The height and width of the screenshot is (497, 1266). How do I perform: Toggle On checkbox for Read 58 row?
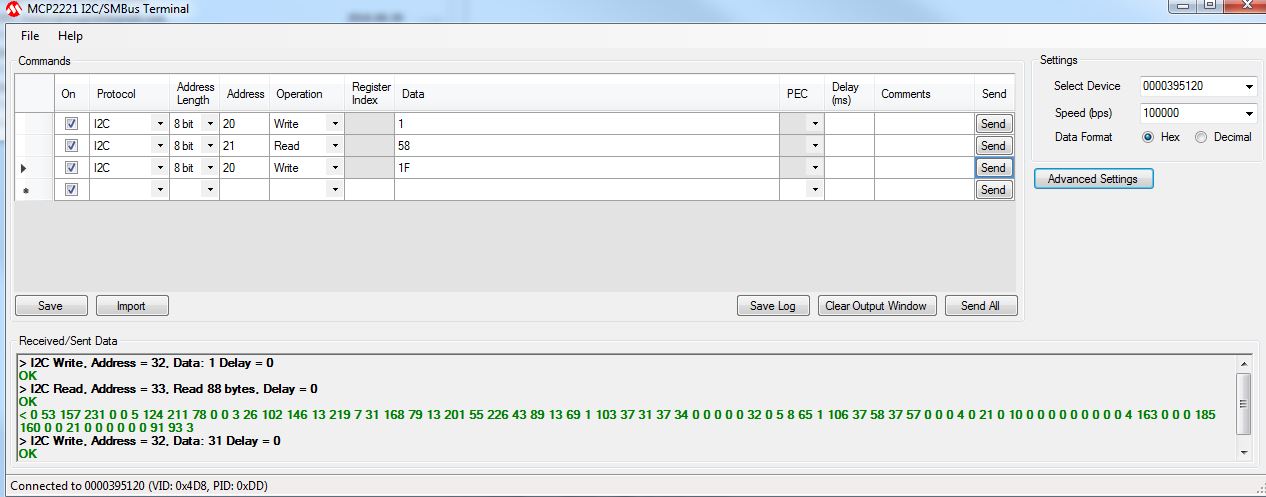[71, 146]
